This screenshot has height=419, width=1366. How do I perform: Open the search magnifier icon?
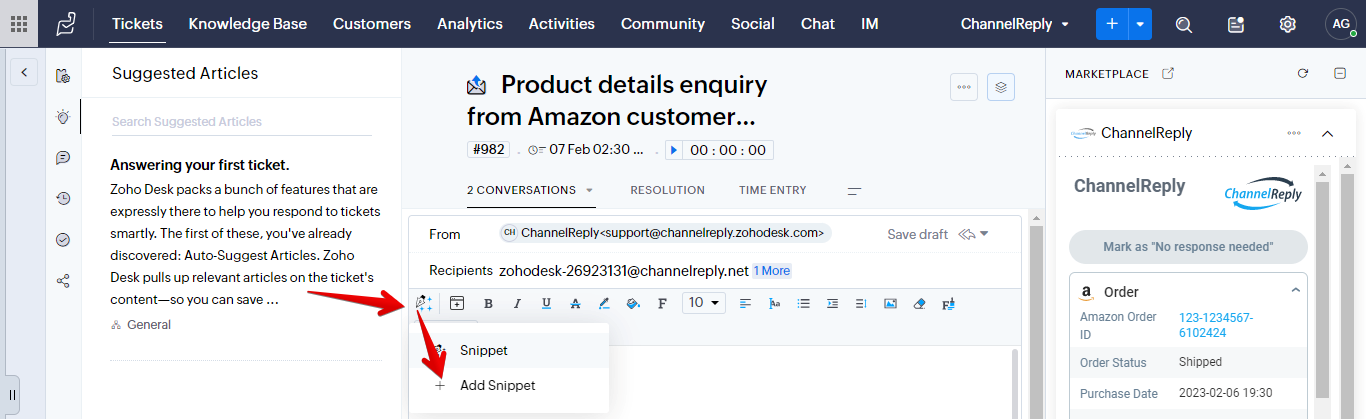point(1184,24)
